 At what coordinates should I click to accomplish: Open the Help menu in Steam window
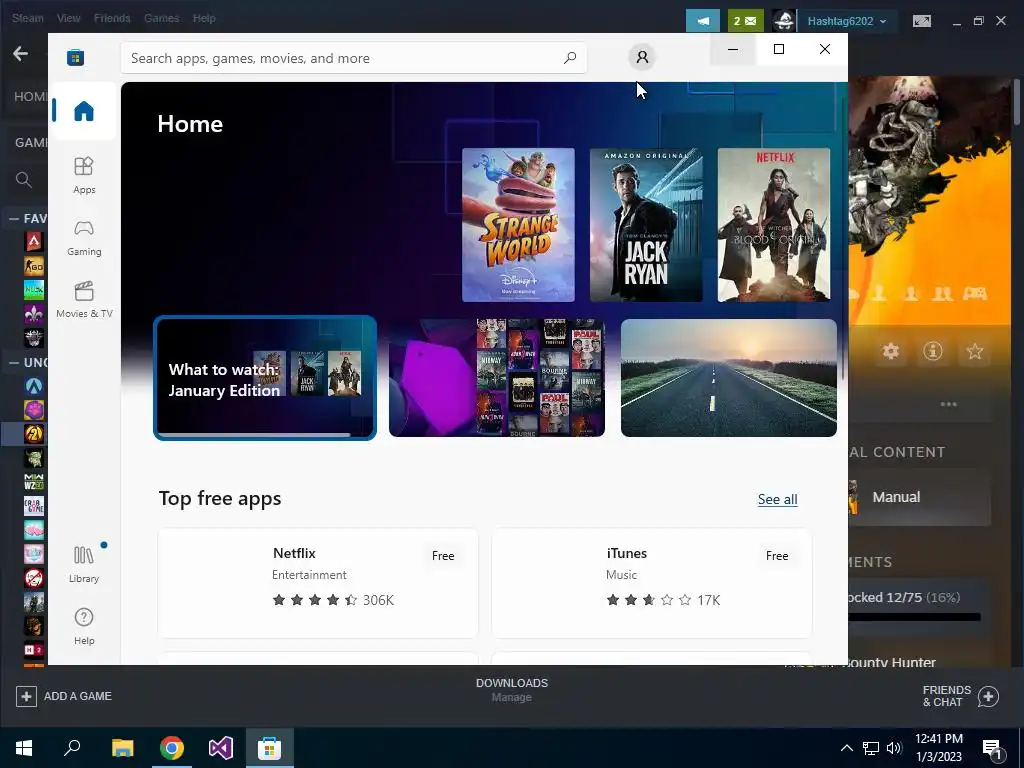[x=204, y=18]
